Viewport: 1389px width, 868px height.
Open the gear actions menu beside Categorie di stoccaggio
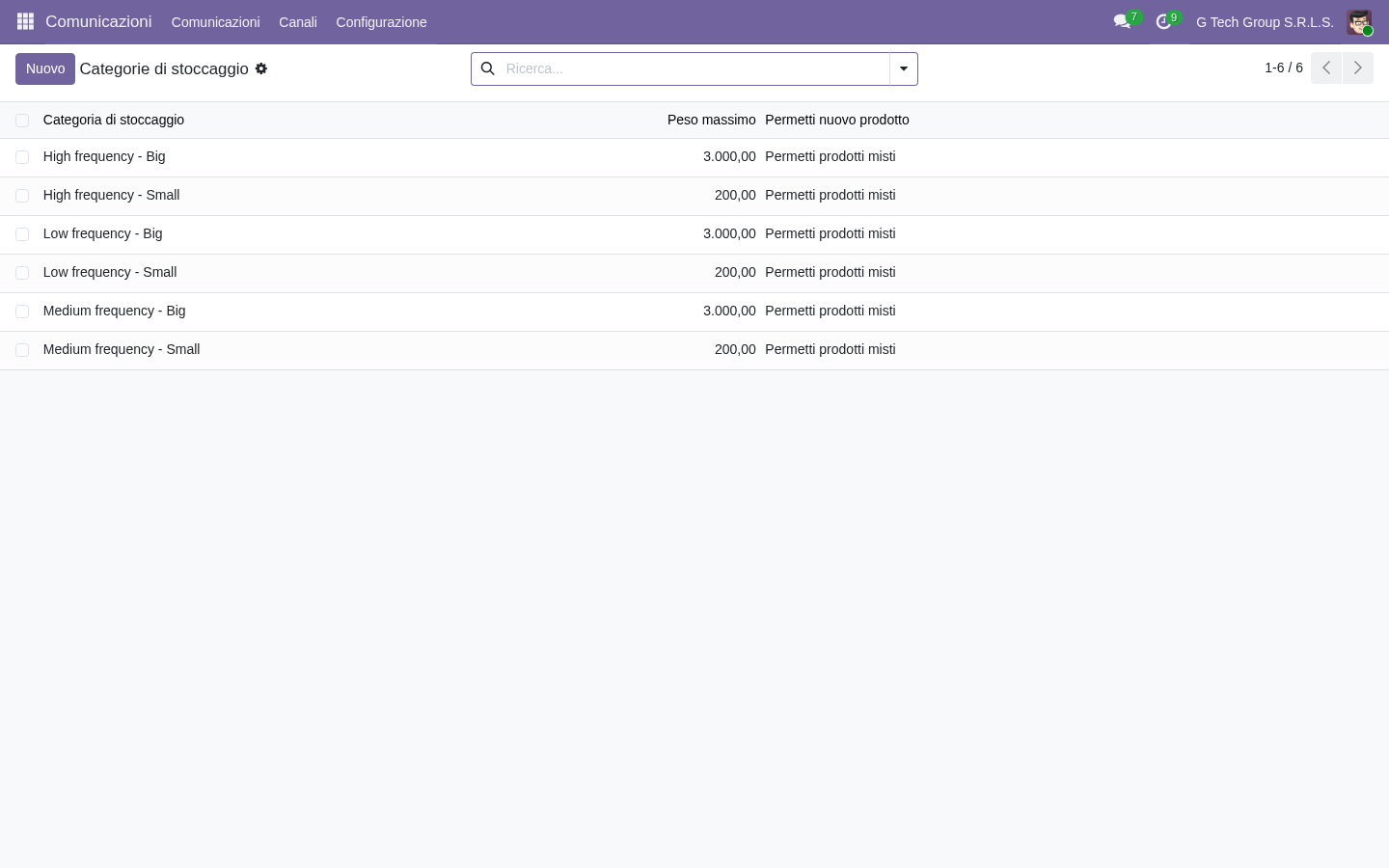pyautogui.click(x=260, y=68)
